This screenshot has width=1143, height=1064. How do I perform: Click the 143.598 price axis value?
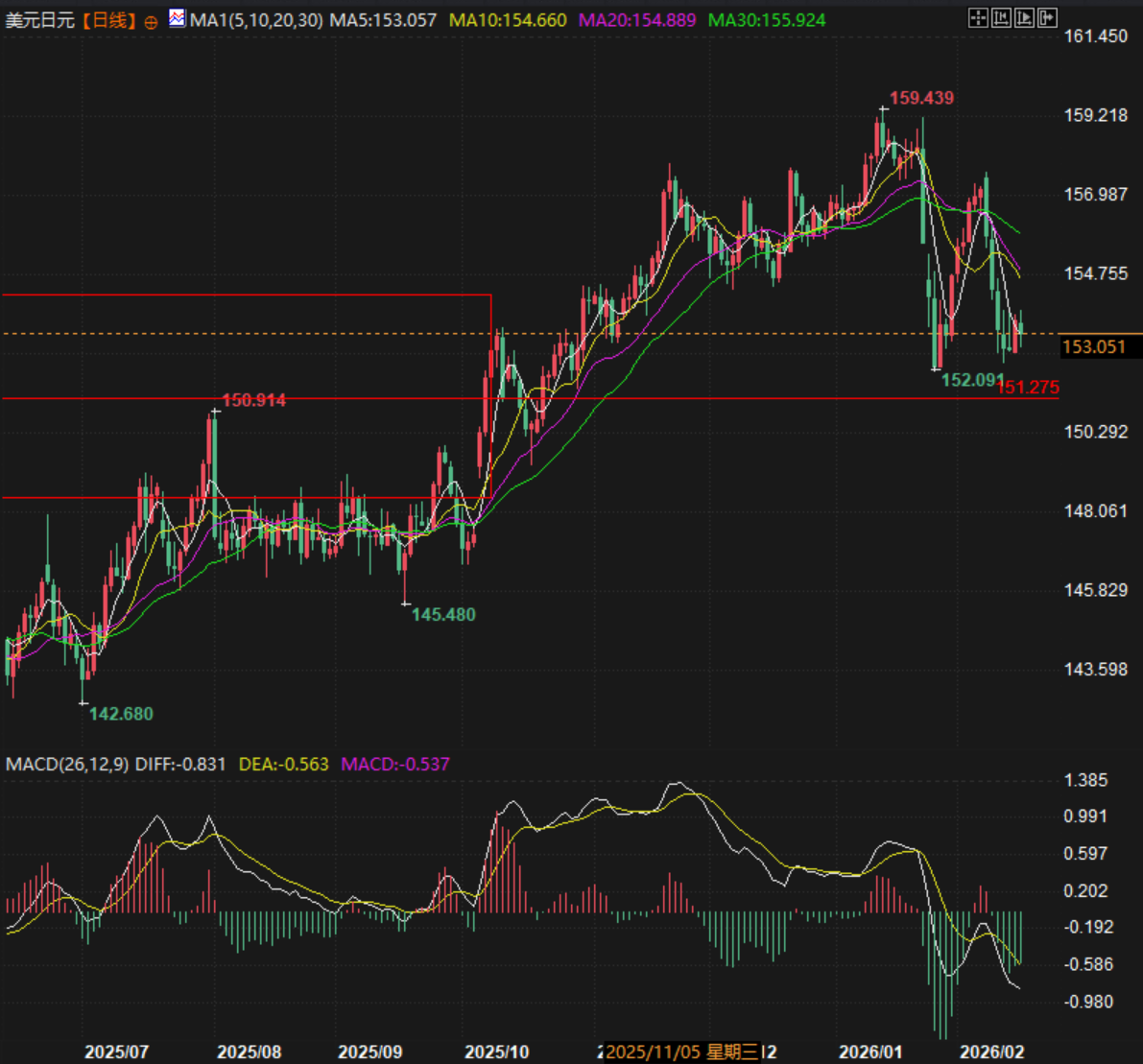(1096, 669)
